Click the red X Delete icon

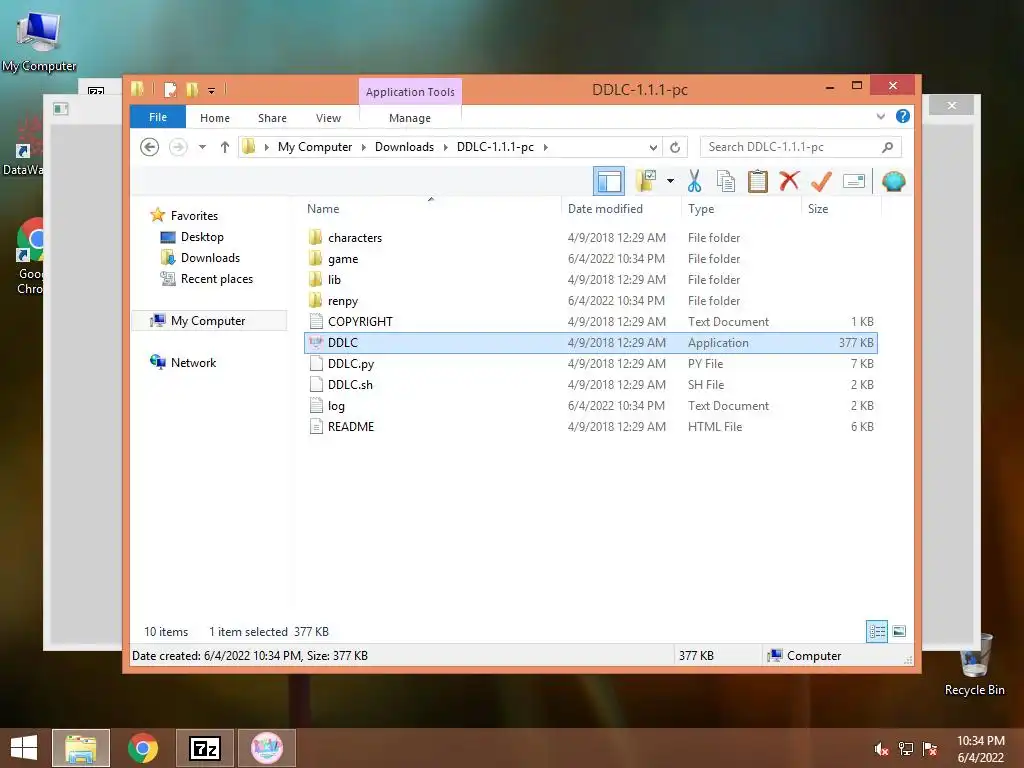click(789, 180)
